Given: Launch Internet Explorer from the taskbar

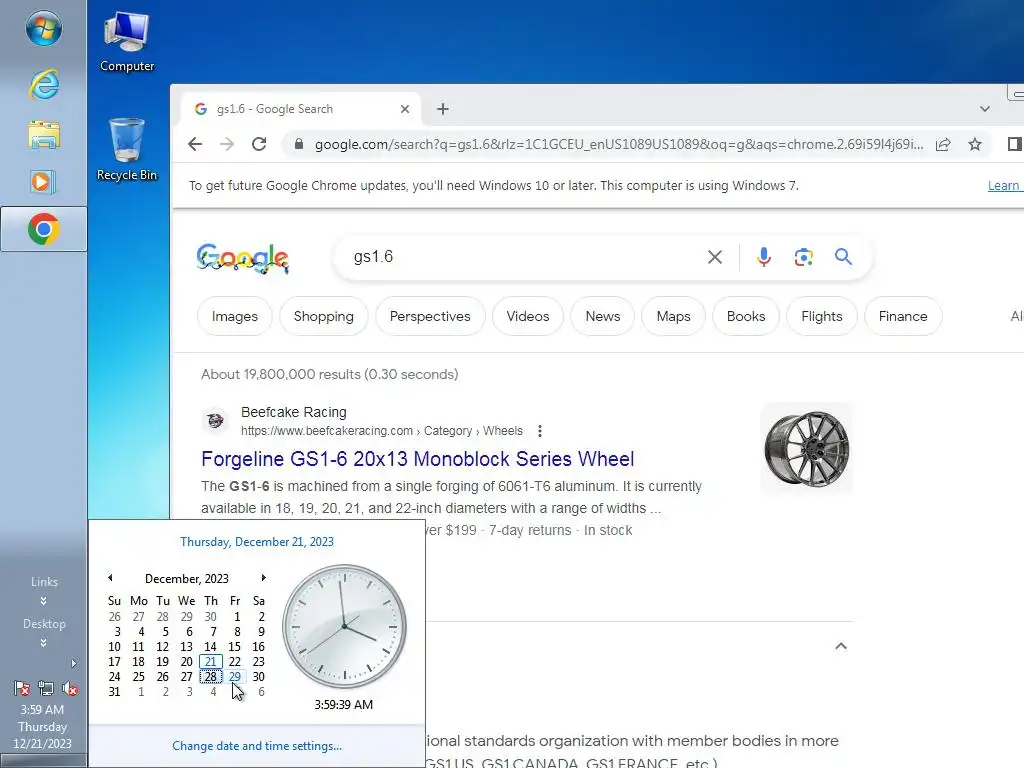Looking at the screenshot, I should 44,84.
